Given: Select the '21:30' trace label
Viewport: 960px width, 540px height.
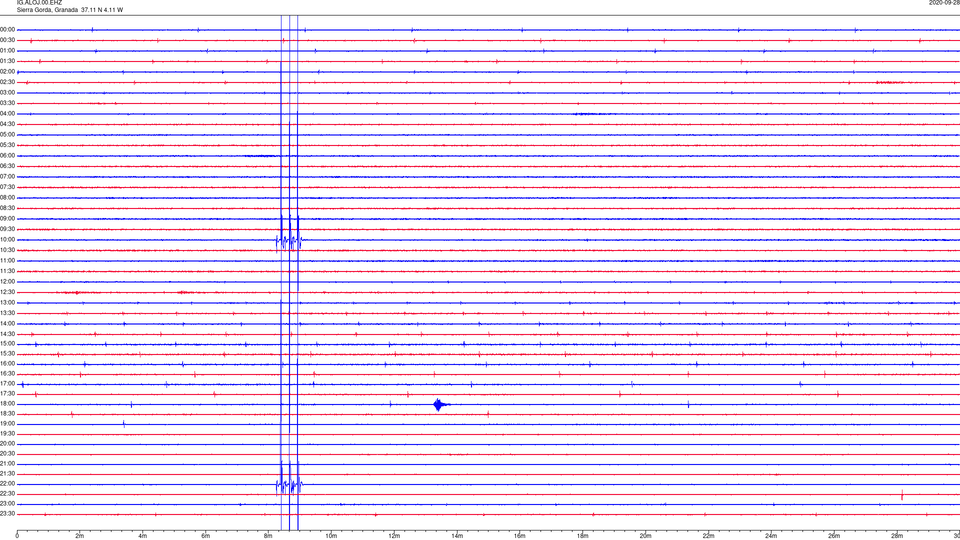Looking at the screenshot, I should click(7, 474).
